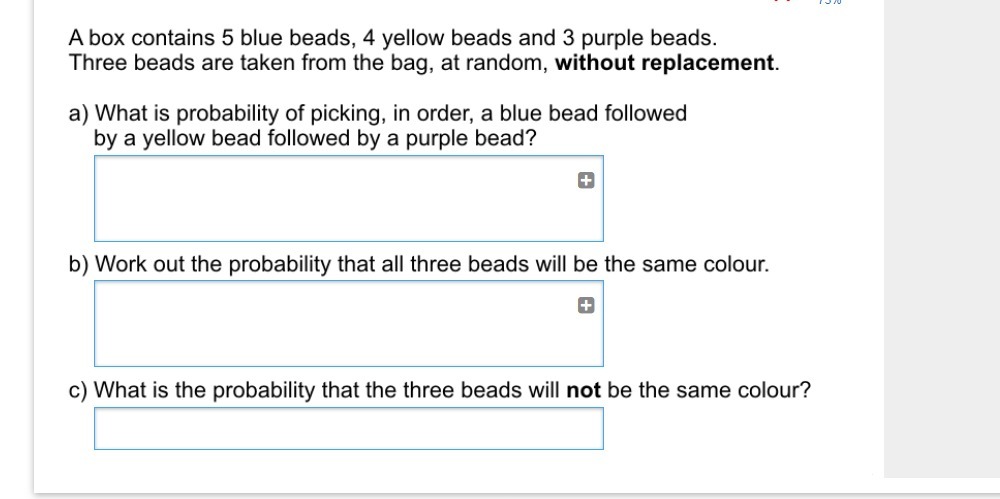Expand answer box a with plus icon
This screenshot has height=499, width=1000.
pos(586,181)
